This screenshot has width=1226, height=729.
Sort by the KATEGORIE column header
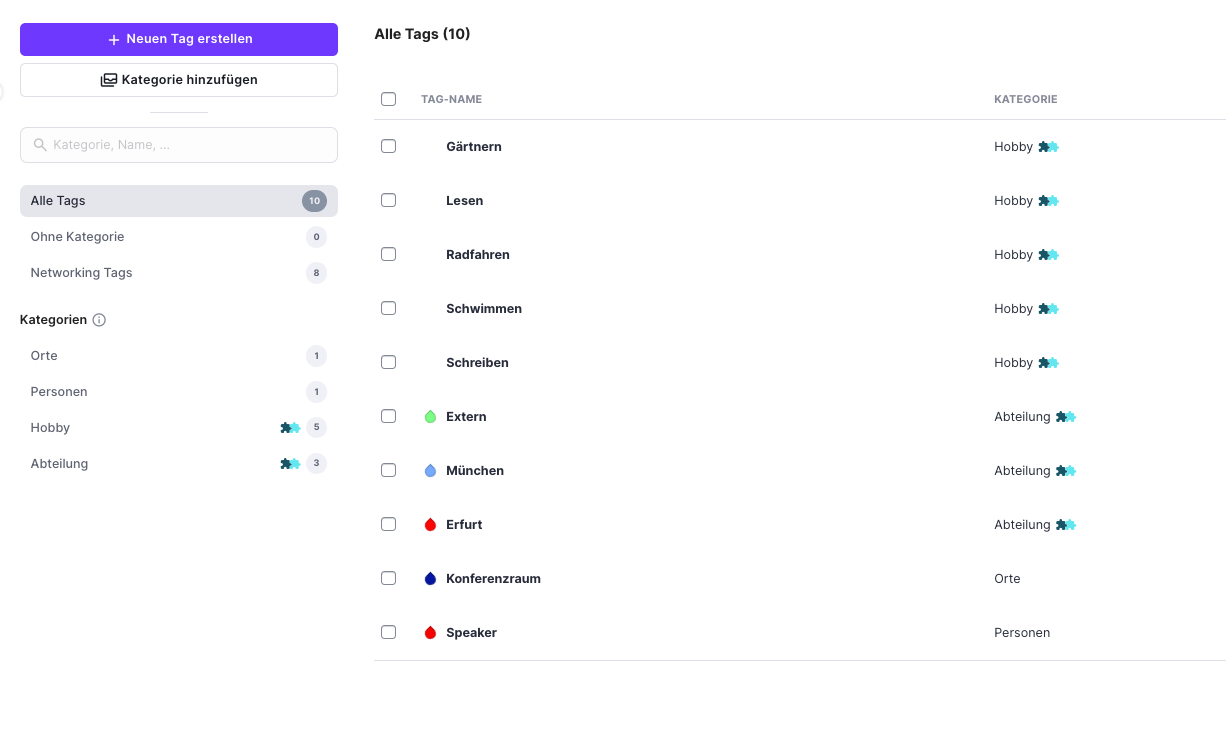1026,100
